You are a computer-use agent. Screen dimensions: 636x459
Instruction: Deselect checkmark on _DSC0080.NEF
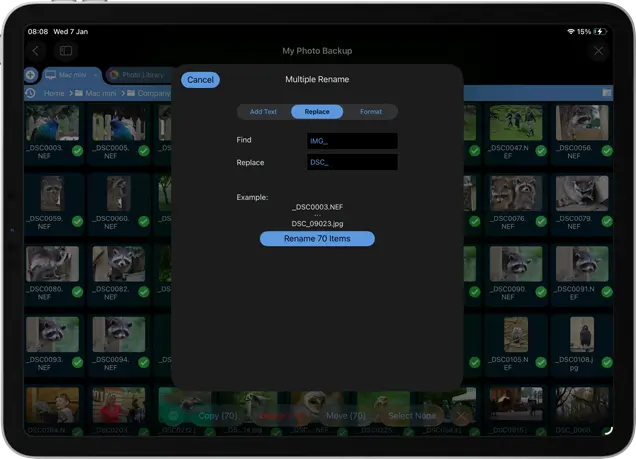coord(77,292)
